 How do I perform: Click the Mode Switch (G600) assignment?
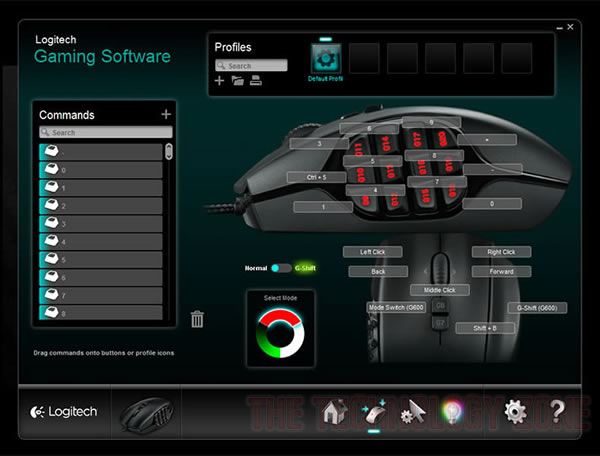point(396,307)
